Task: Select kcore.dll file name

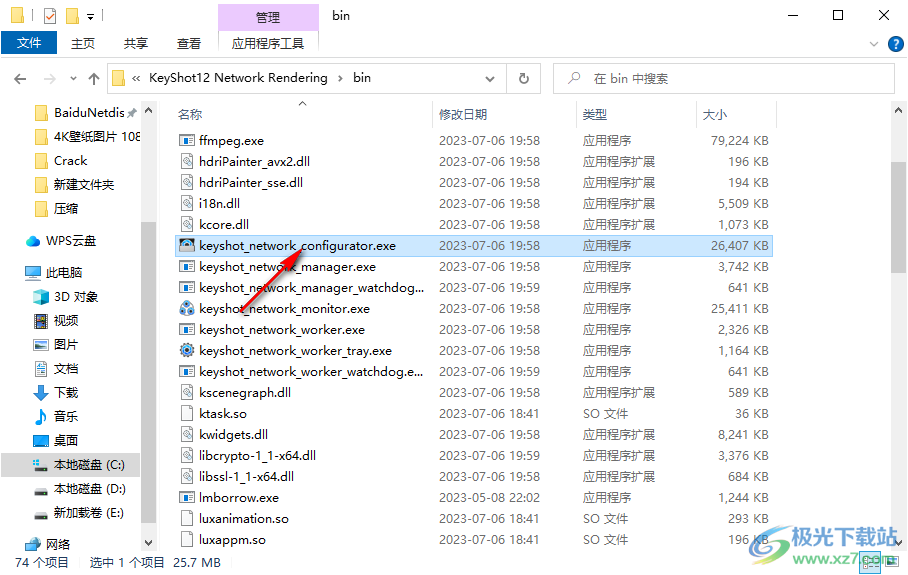Action: click(x=224, y=225)
